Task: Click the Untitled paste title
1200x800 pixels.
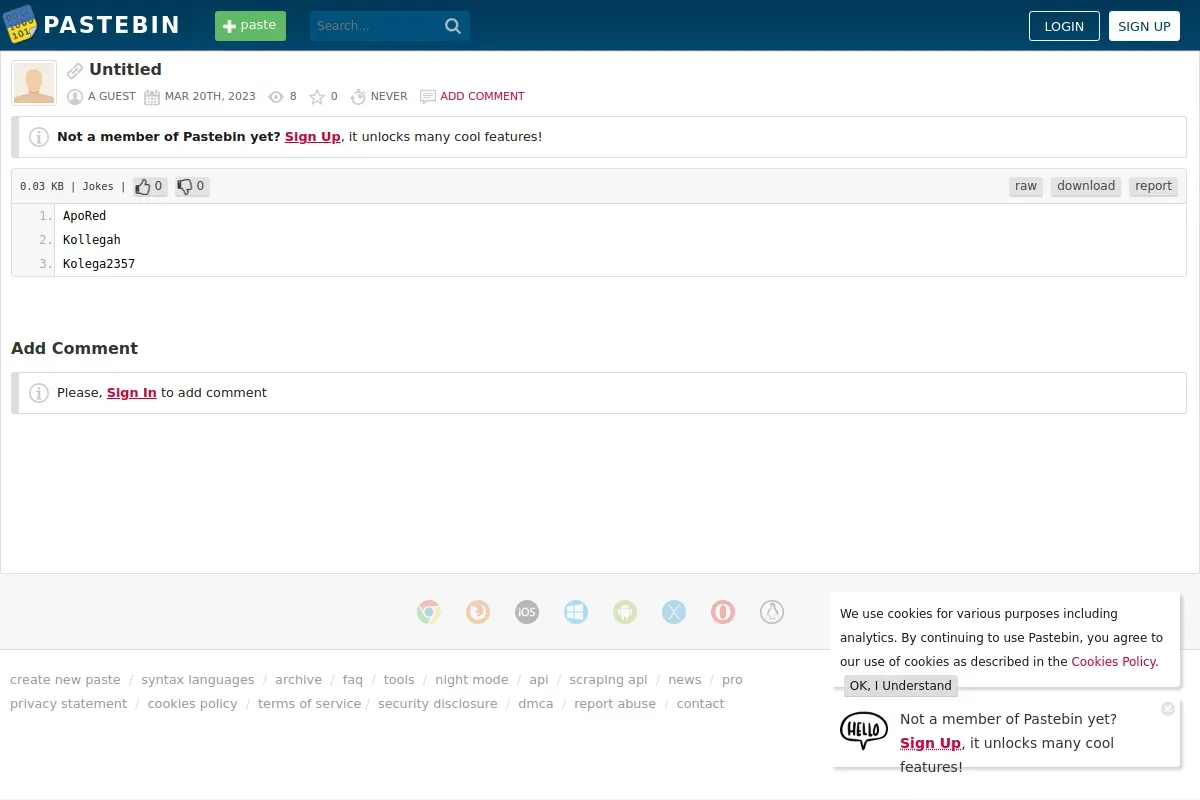Action: (x=125, y=70)
